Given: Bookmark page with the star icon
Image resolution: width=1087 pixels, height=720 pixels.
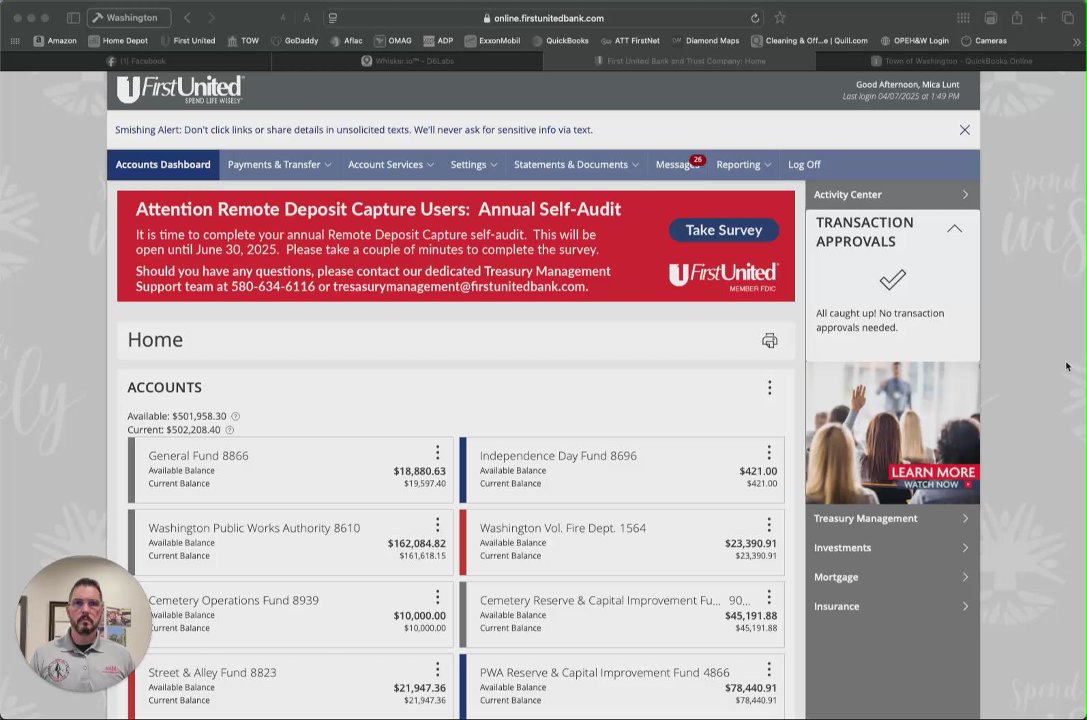Looking at the screenshot, I should tap(780, 18).
